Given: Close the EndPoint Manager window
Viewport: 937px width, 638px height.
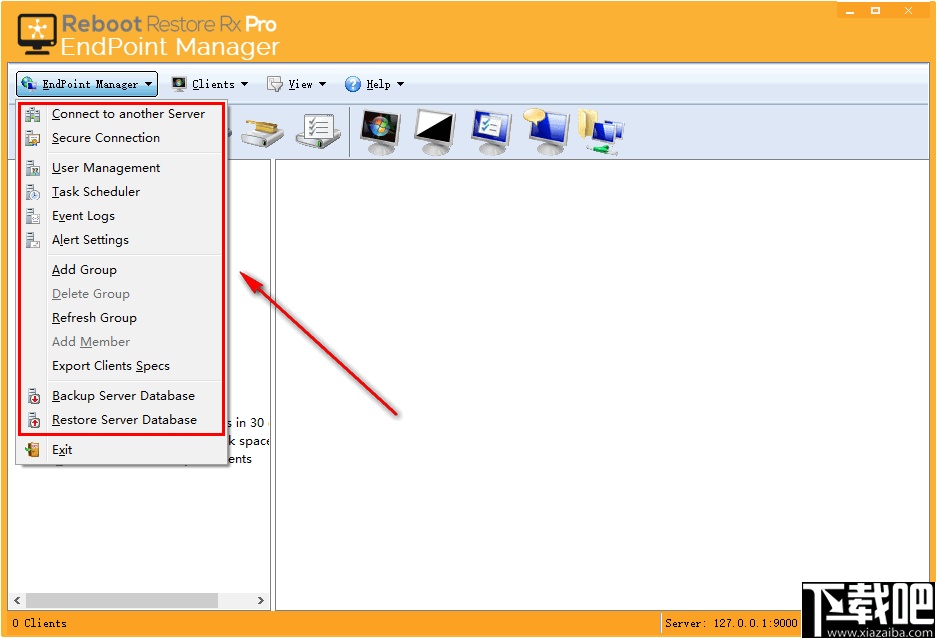Looking at the screenshot, I should pyautogui.click(x=908, y=11).
